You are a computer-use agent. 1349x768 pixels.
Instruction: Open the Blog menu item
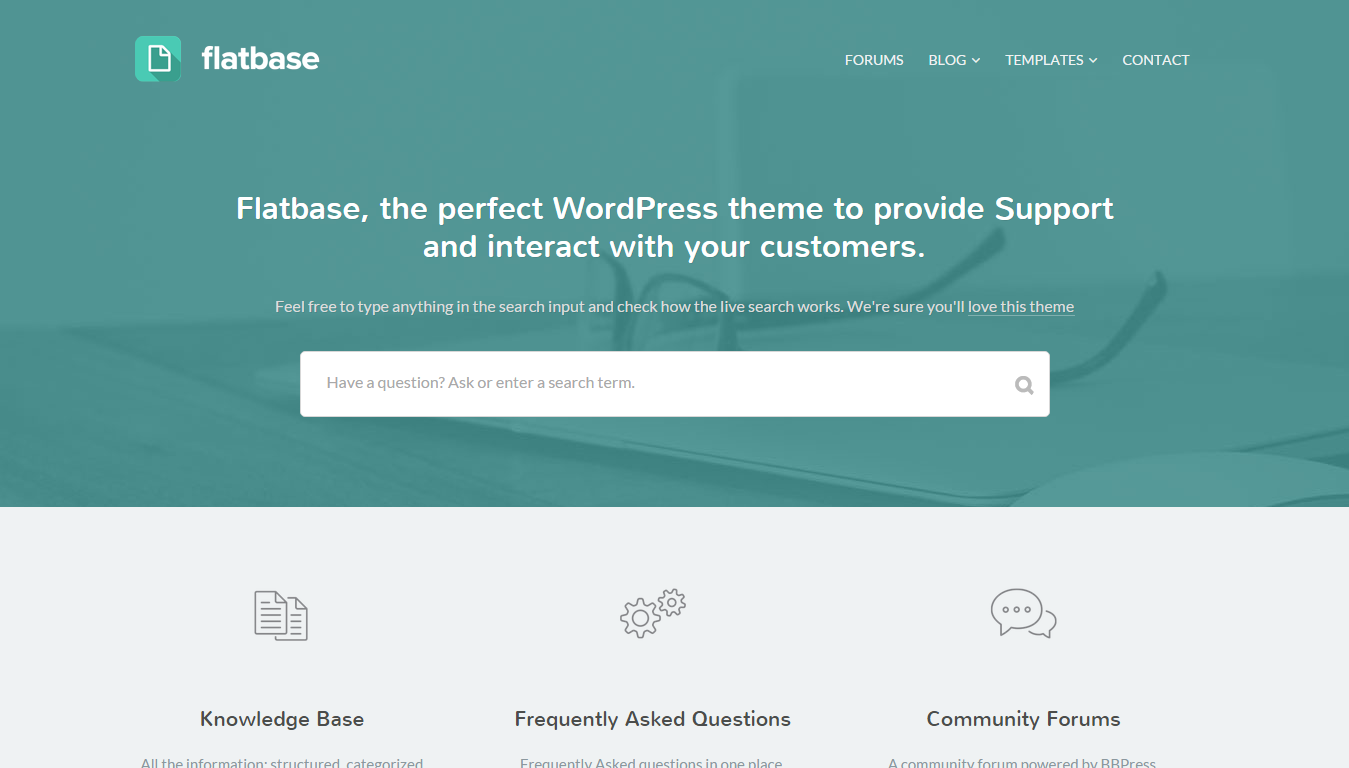[947, 60]
